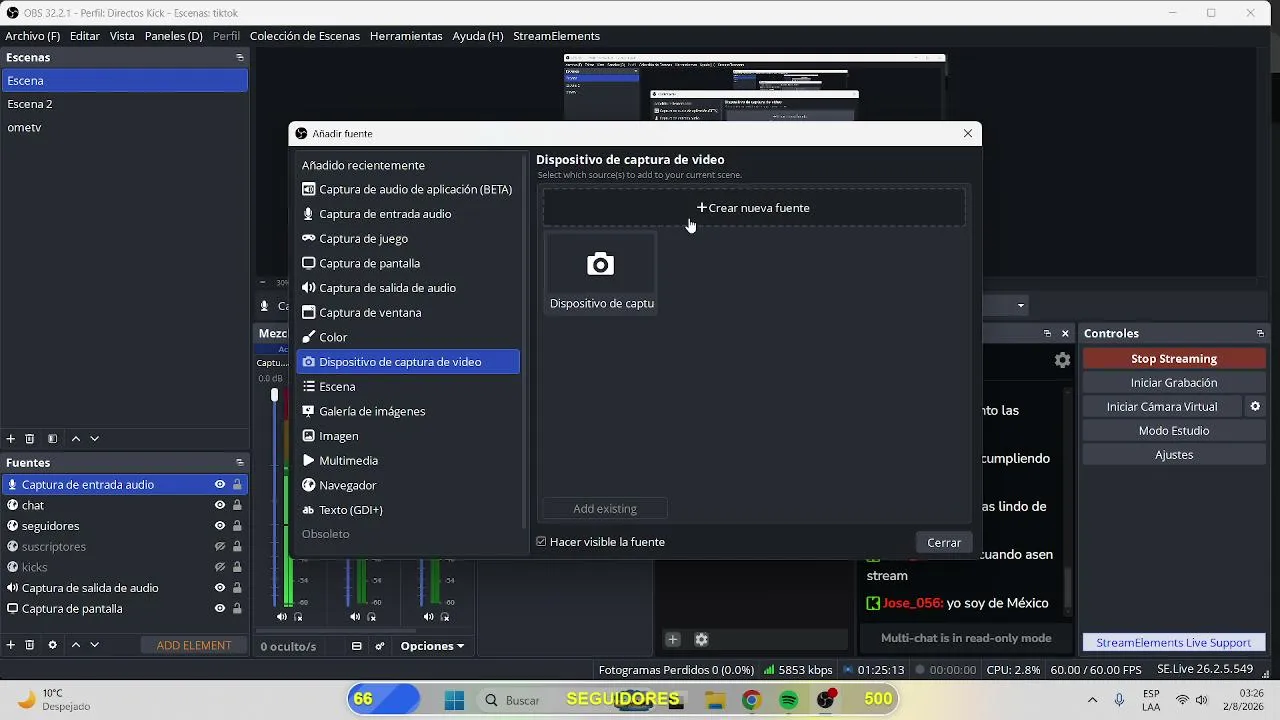
Task: Open Windows Start menu
Action: [x=454, y=700]
